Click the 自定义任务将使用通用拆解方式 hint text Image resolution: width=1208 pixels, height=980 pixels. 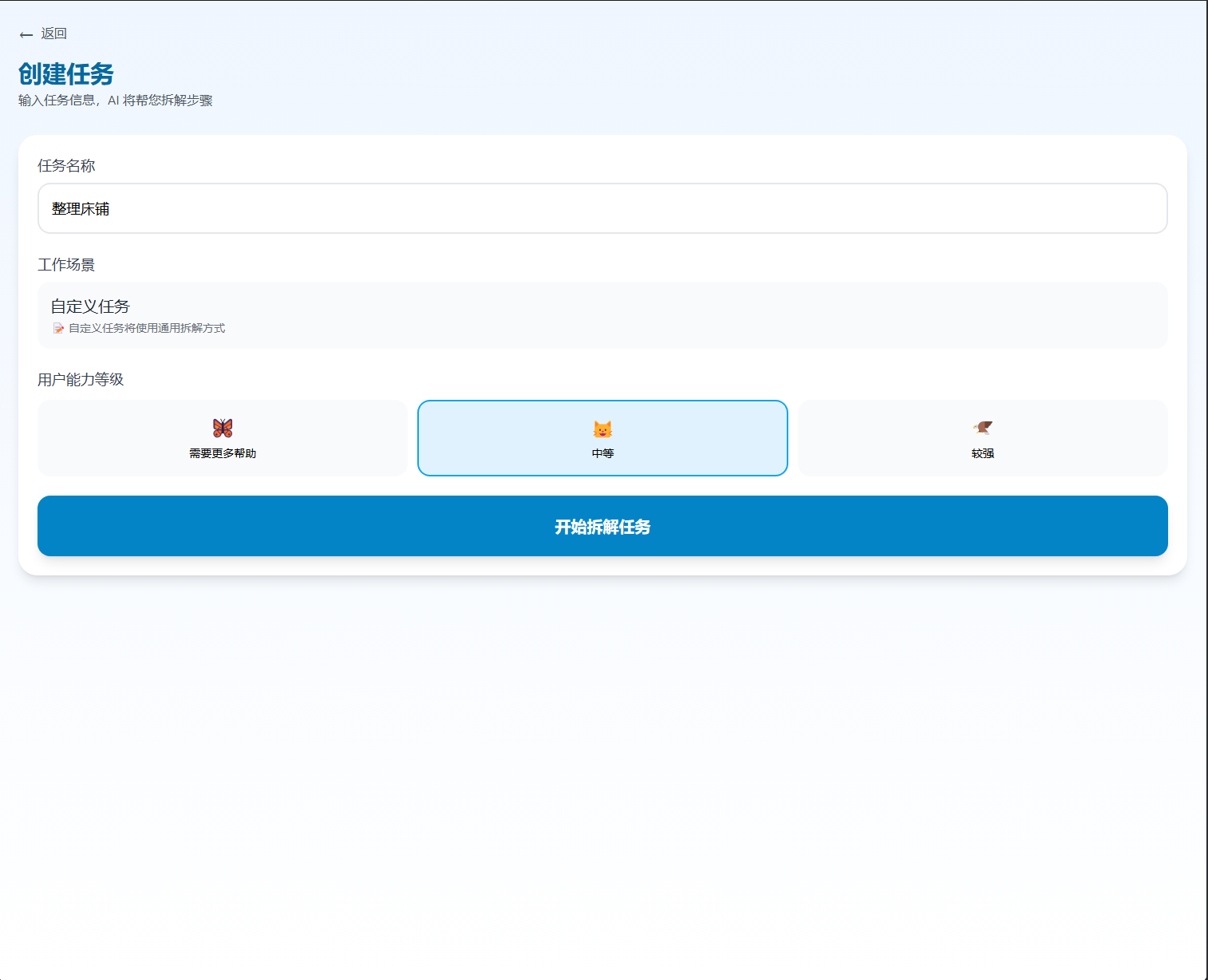pos(147,329)
